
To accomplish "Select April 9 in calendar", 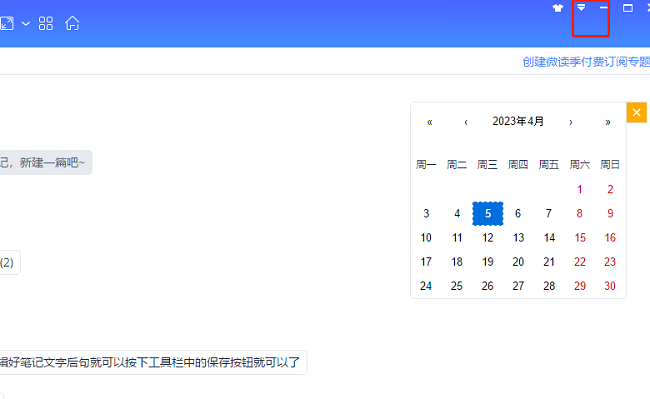I will [610, 213].
